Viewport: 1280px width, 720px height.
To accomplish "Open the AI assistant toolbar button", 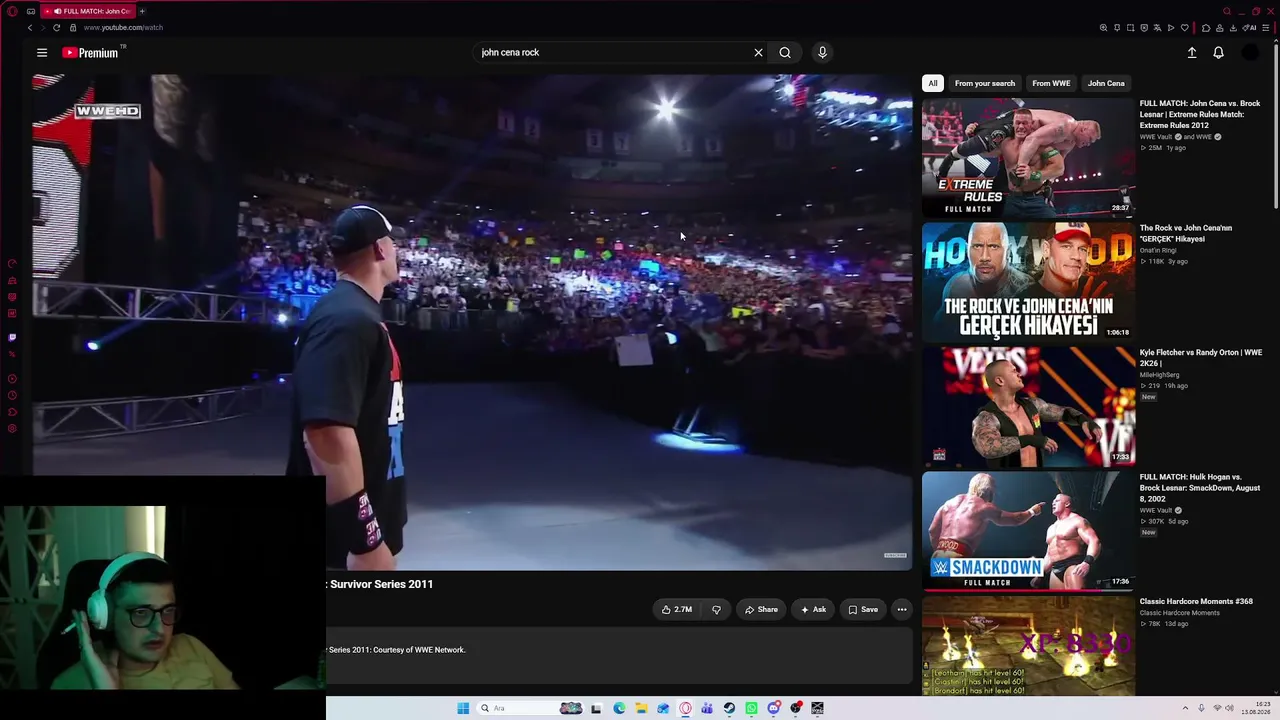I will click(1250, 28).
